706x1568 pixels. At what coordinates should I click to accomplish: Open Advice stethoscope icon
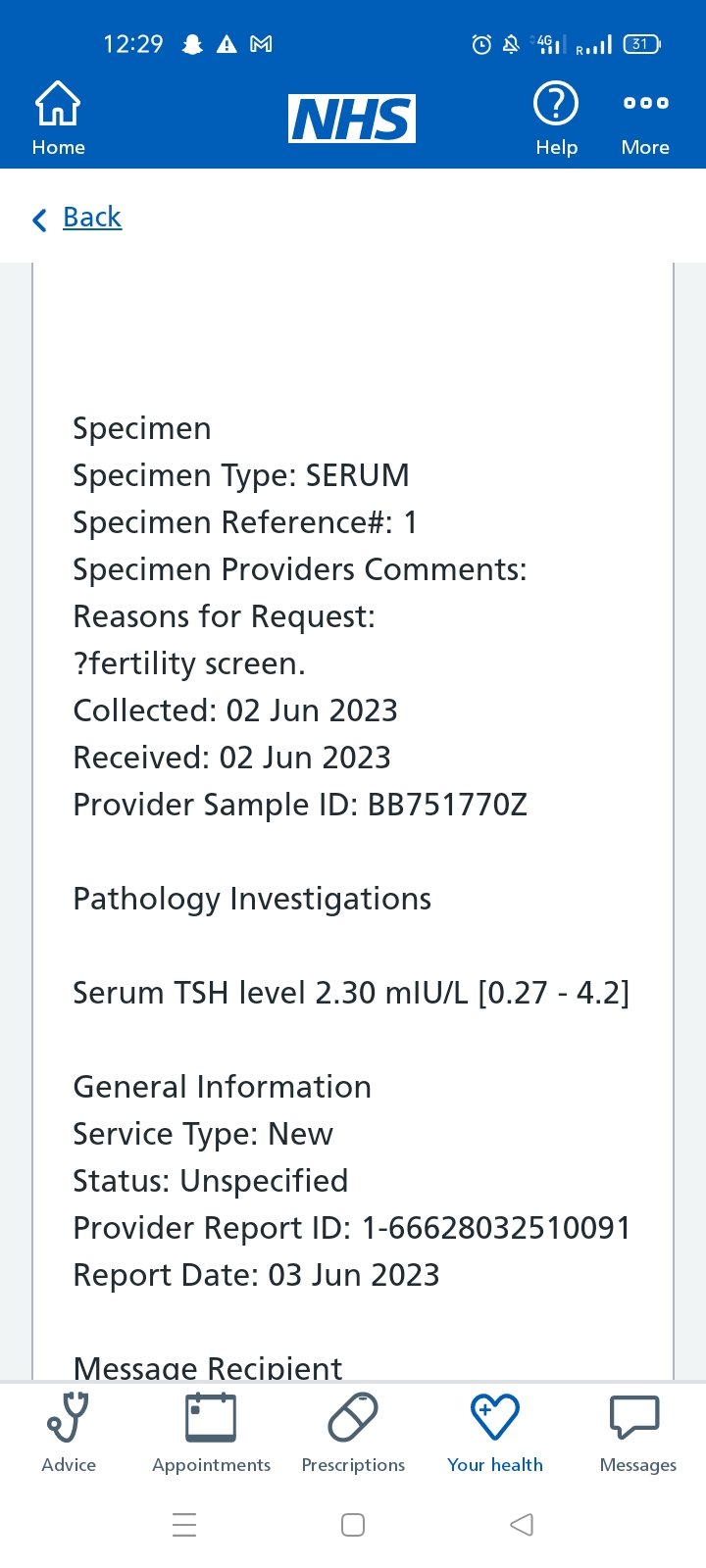click(69, 1417)
